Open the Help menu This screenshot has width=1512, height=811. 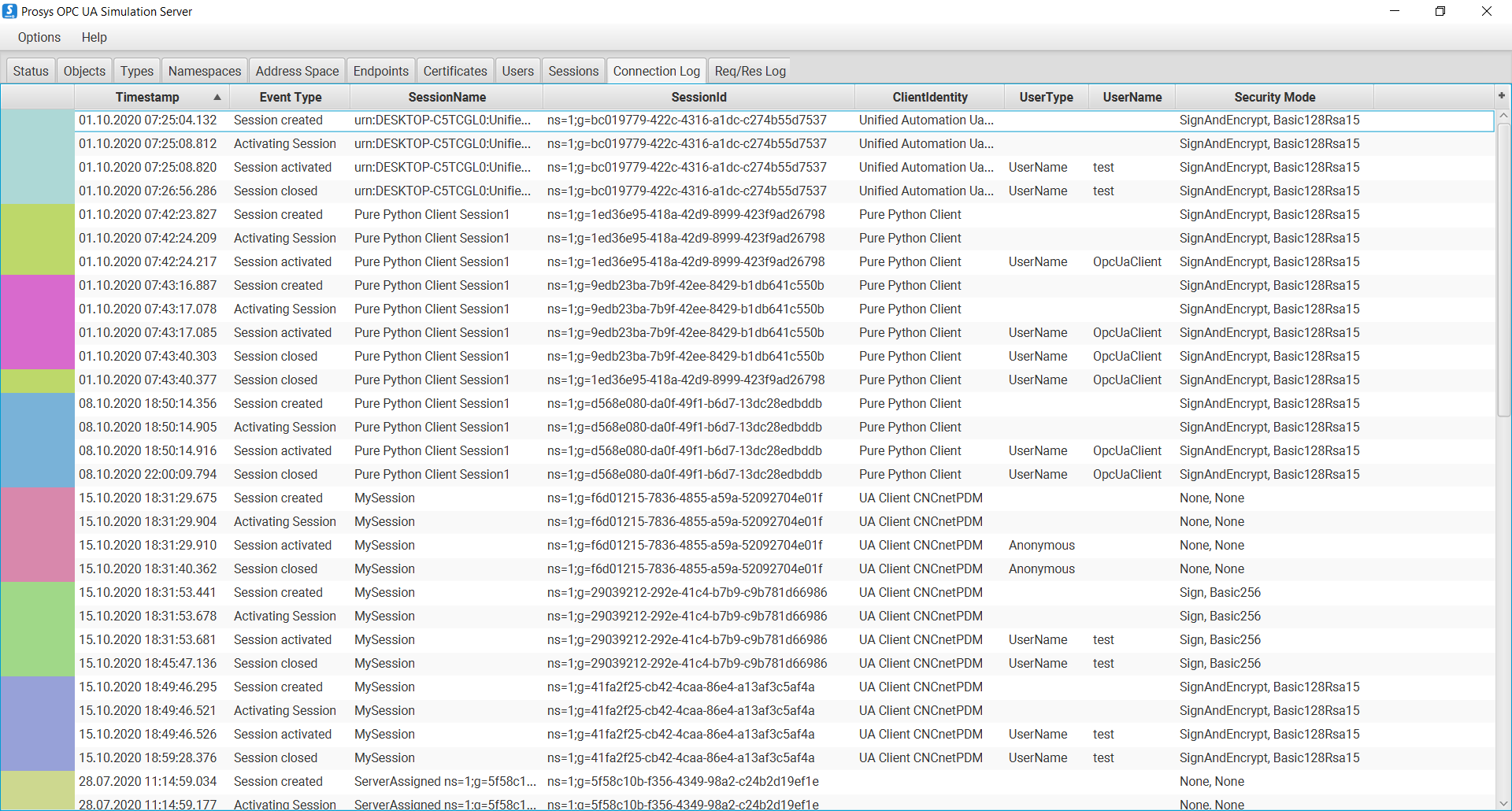(94, 37)
